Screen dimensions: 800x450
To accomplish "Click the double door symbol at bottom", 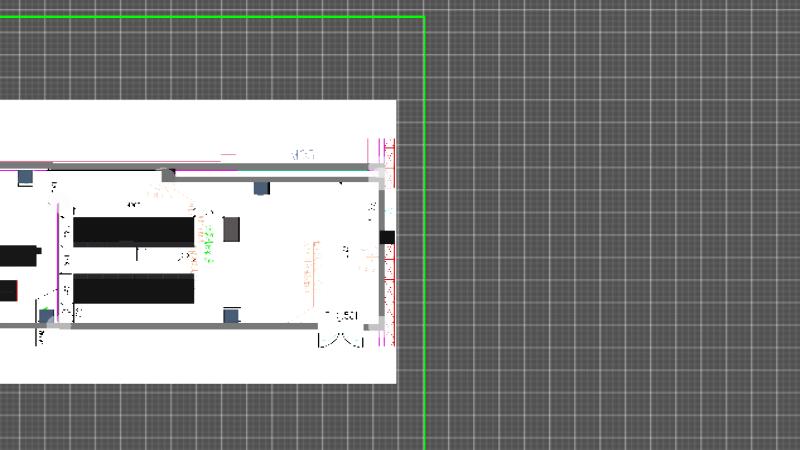I will pyautogui.click(x=340, y=333).
